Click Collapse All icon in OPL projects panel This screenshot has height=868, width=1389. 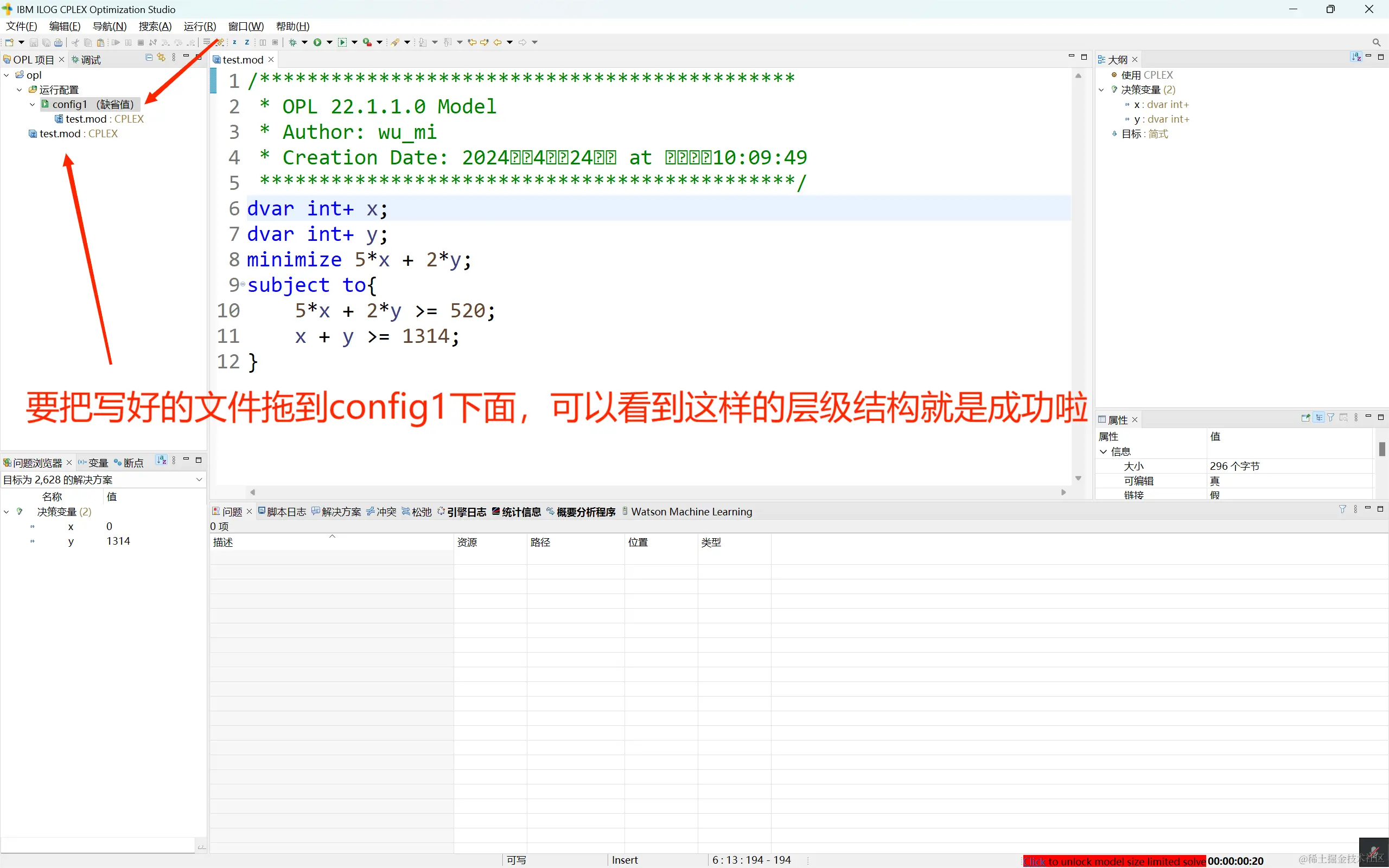pyautogui.click(x=149, y=58)
